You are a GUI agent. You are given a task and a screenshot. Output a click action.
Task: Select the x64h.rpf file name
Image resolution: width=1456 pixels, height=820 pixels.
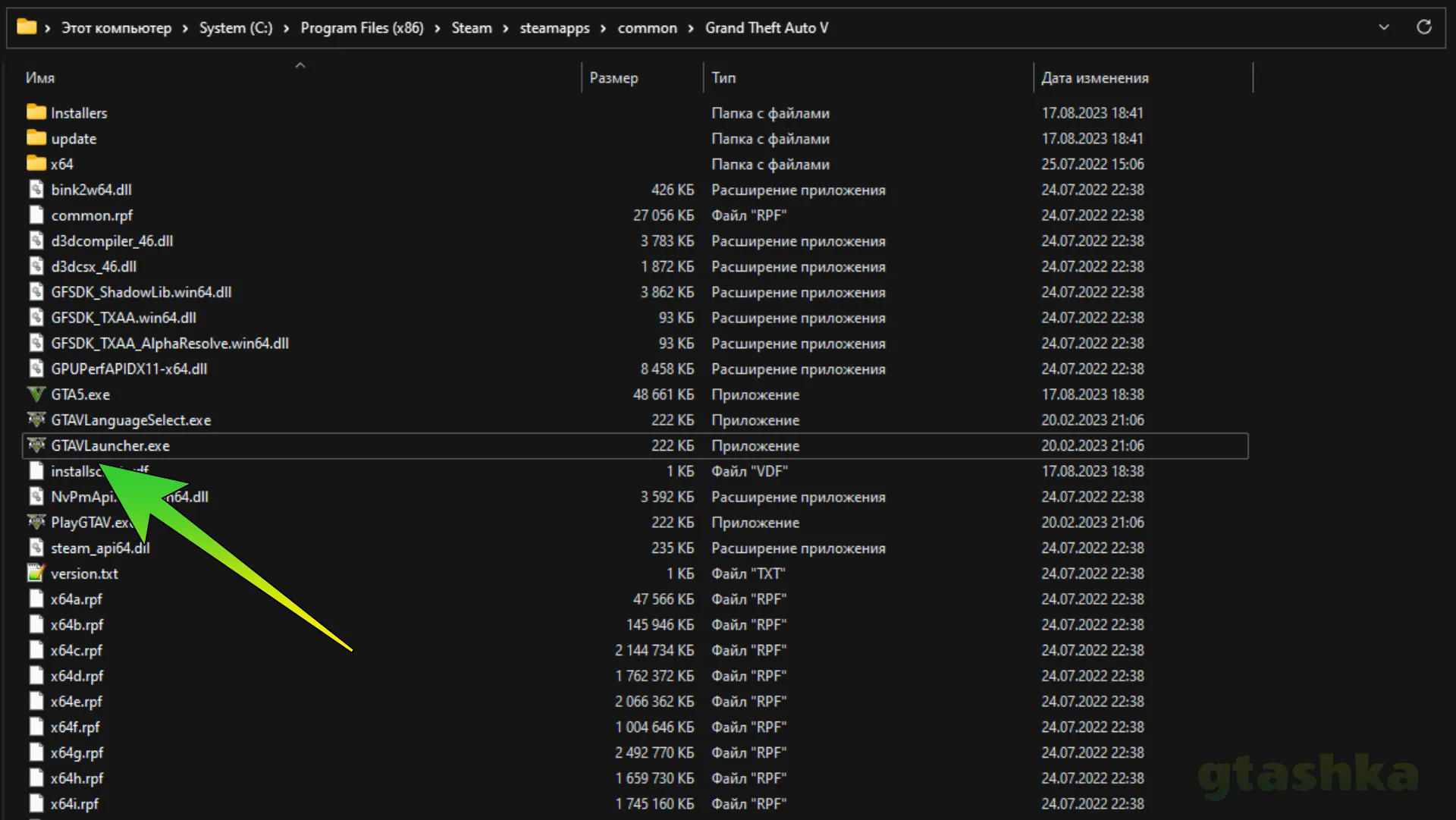click(x=77, y=778)
